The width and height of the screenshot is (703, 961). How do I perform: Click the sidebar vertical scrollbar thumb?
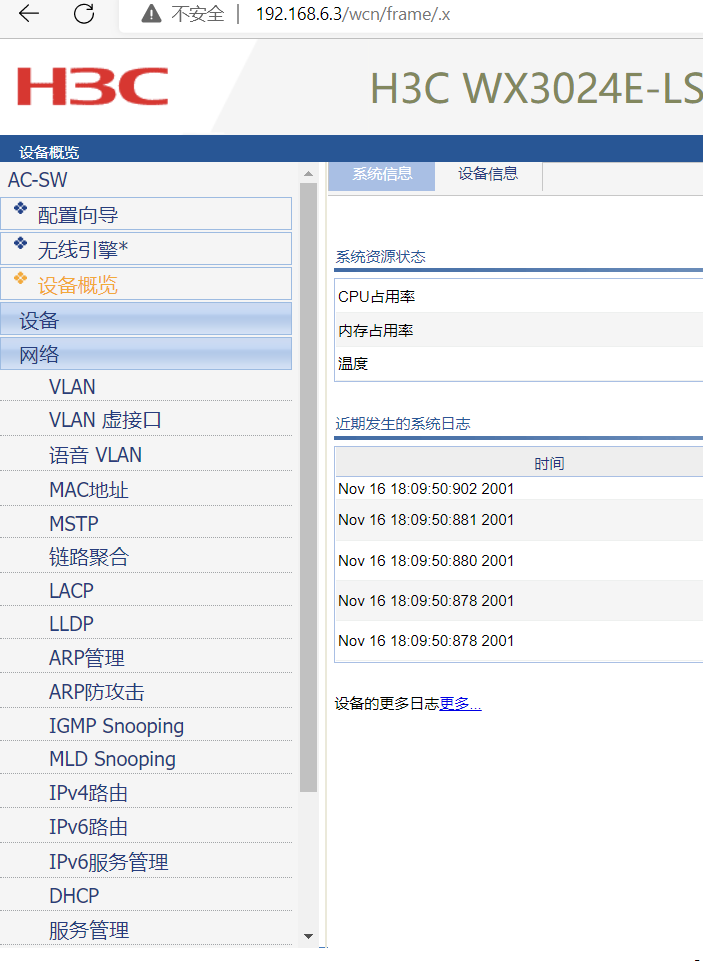(x=308, y=487)
